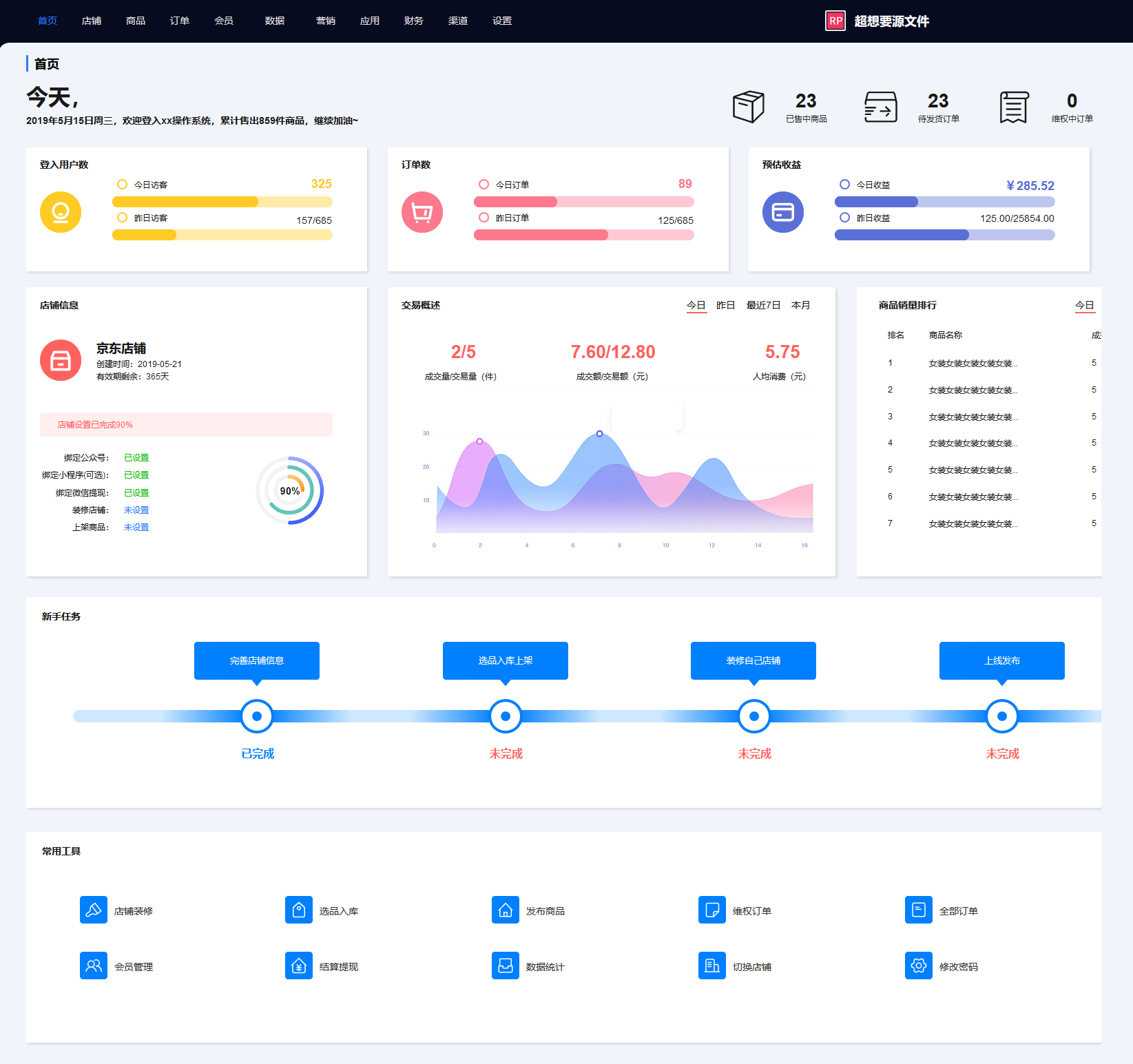Click 未设置 link next to 上架商品
The image size is (1133, 1064).
click(x=136, y=528)
